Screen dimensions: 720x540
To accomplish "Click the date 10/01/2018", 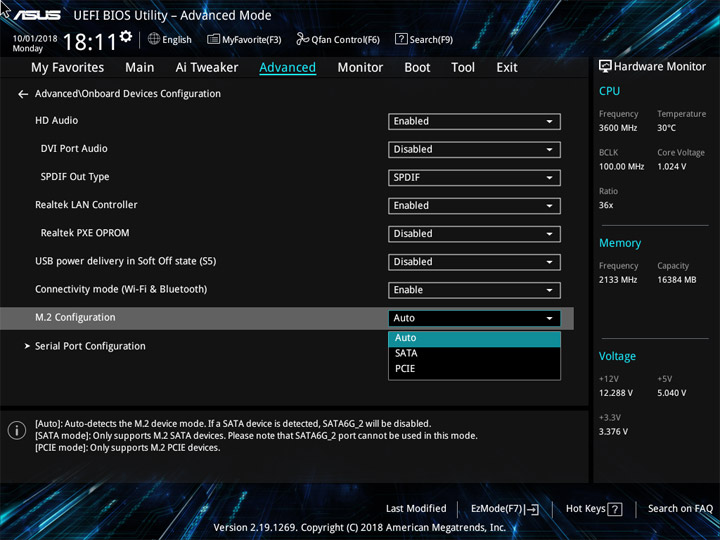I will click(35, 39).
